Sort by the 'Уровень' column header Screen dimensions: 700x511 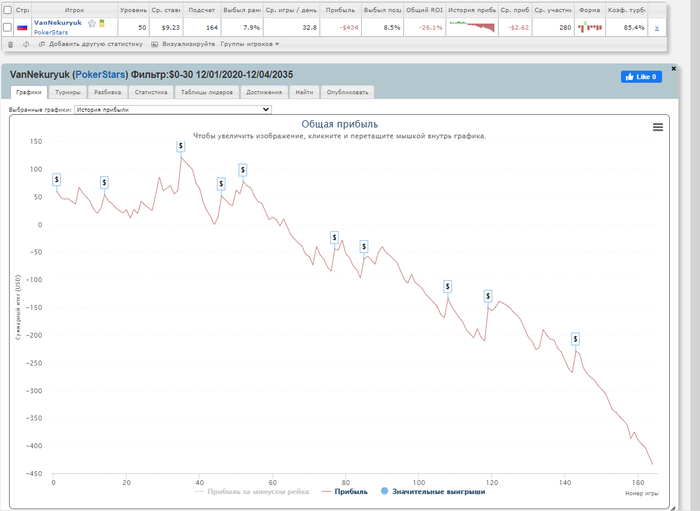coord(133,10)
